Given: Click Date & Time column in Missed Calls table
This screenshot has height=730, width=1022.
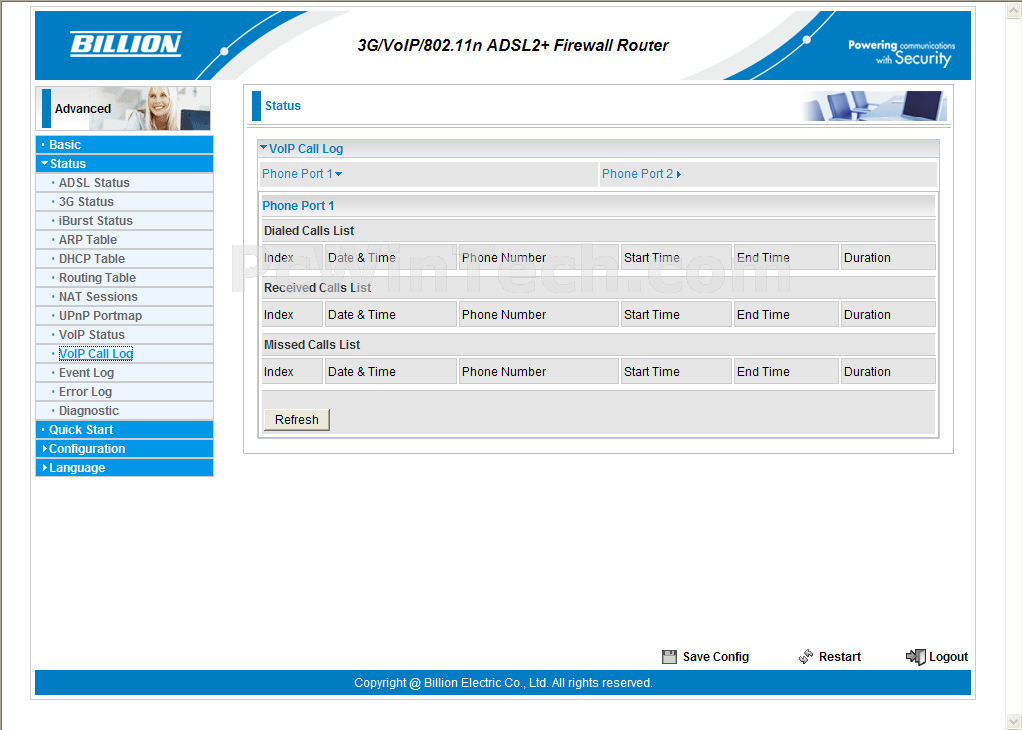Looking at the screenshot, I should 390,372.
